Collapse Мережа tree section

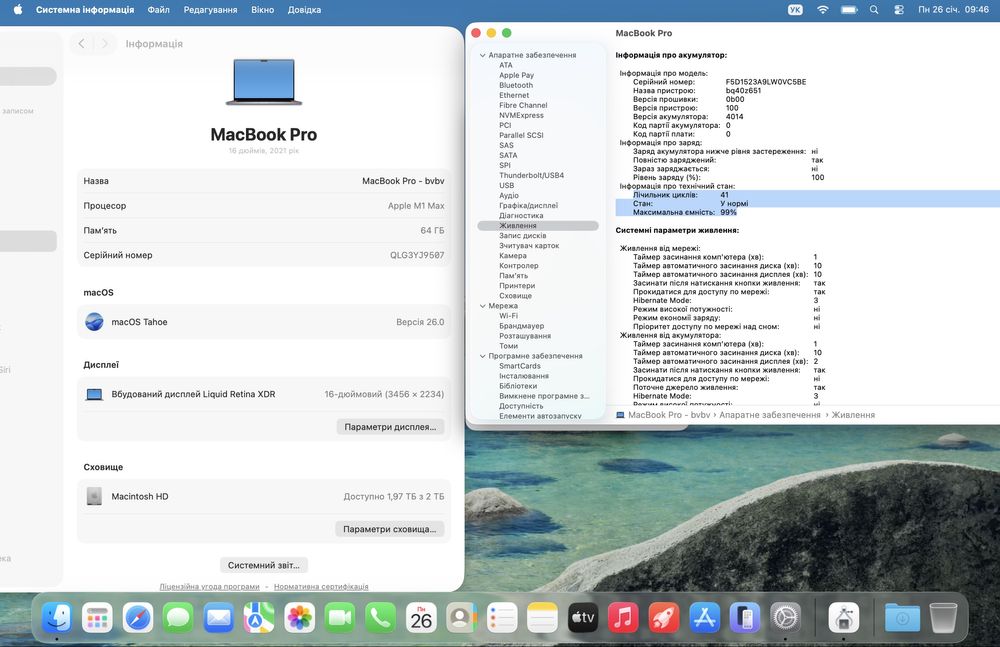coord(483,306)
